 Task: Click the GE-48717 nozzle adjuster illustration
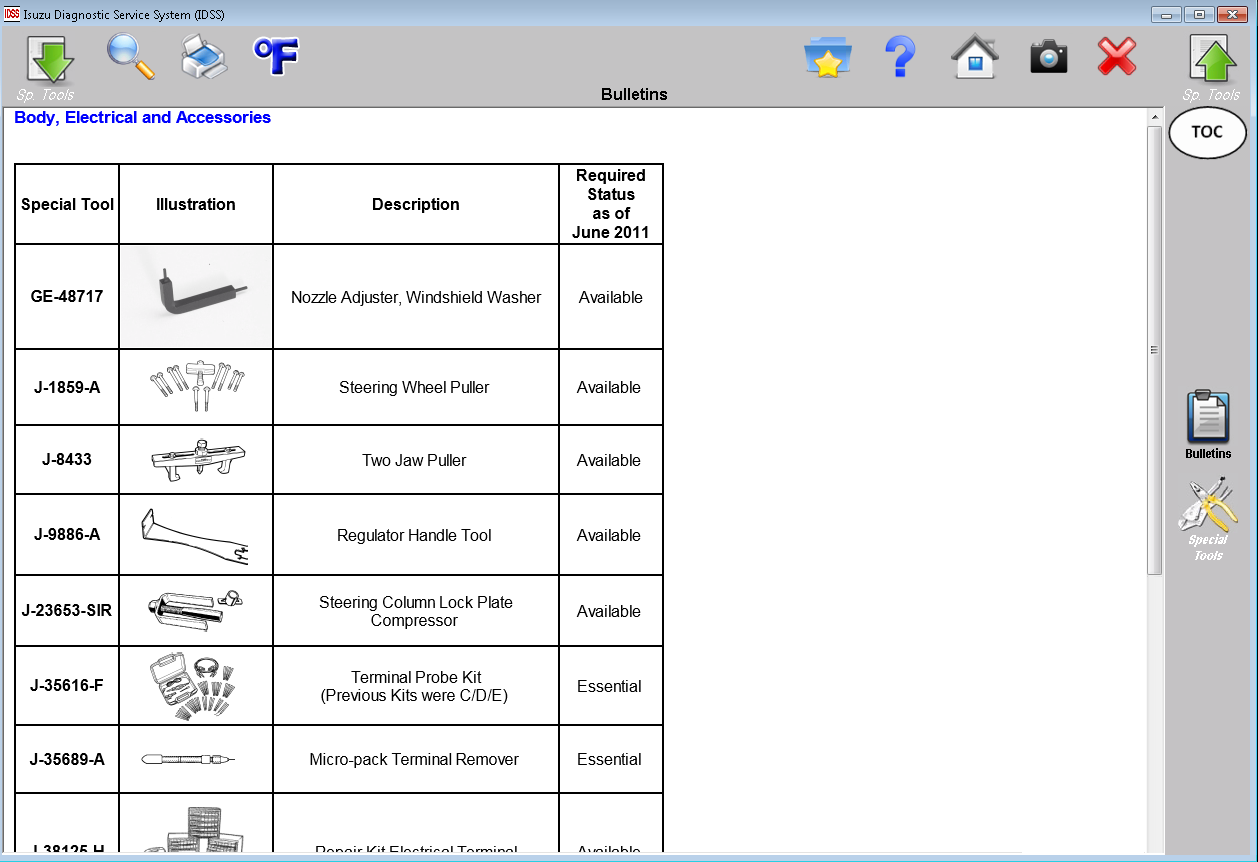[196, 297]
